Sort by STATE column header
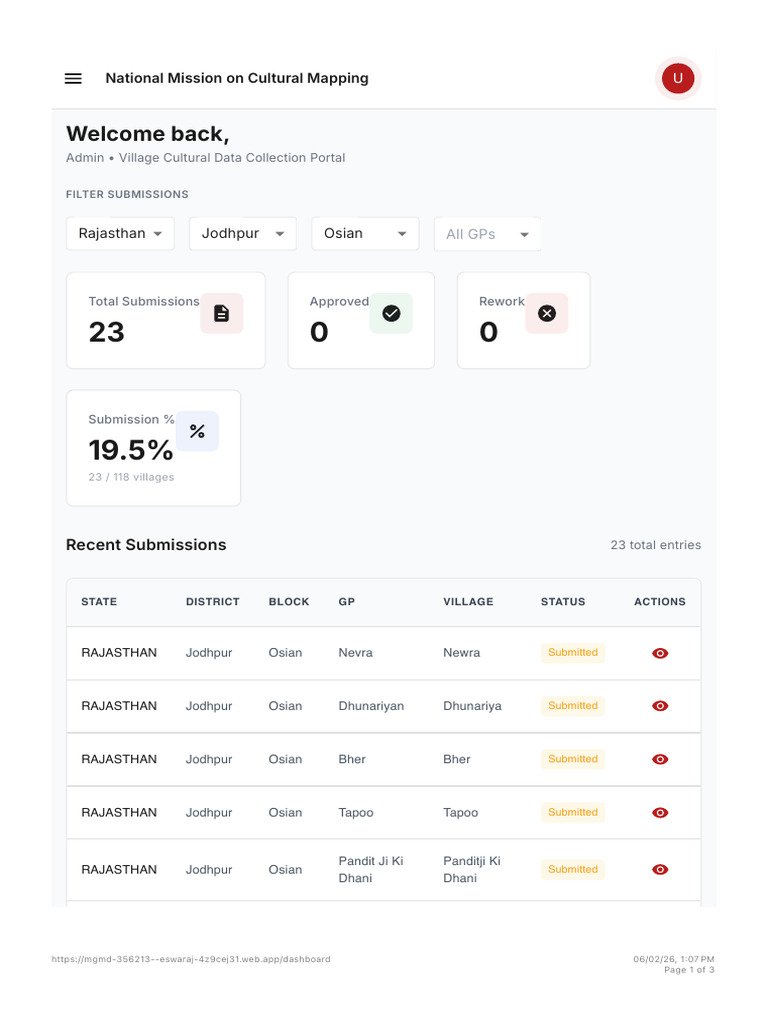The image size is (768, 1024). [99, 601]
